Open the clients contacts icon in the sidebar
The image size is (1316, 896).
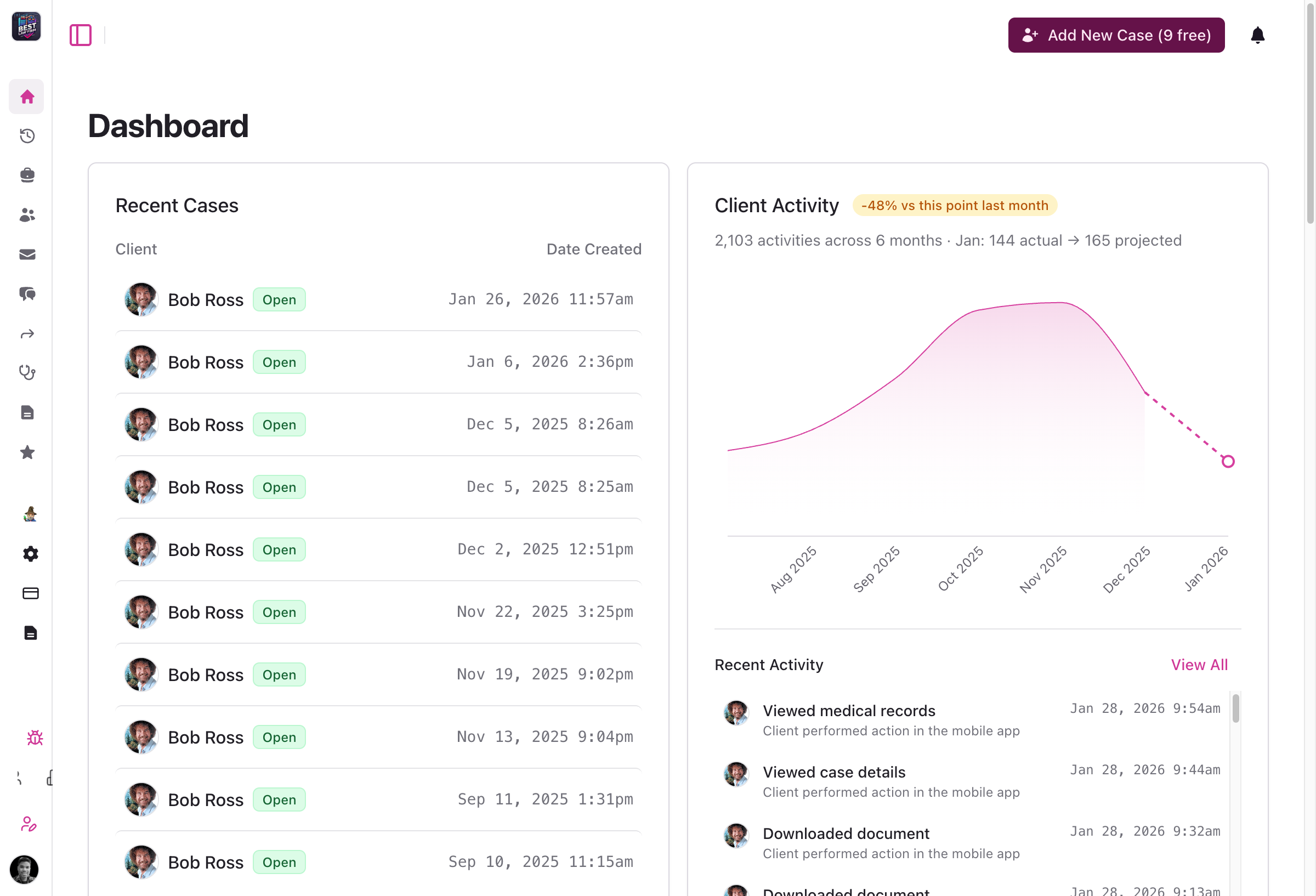point(27,214)
